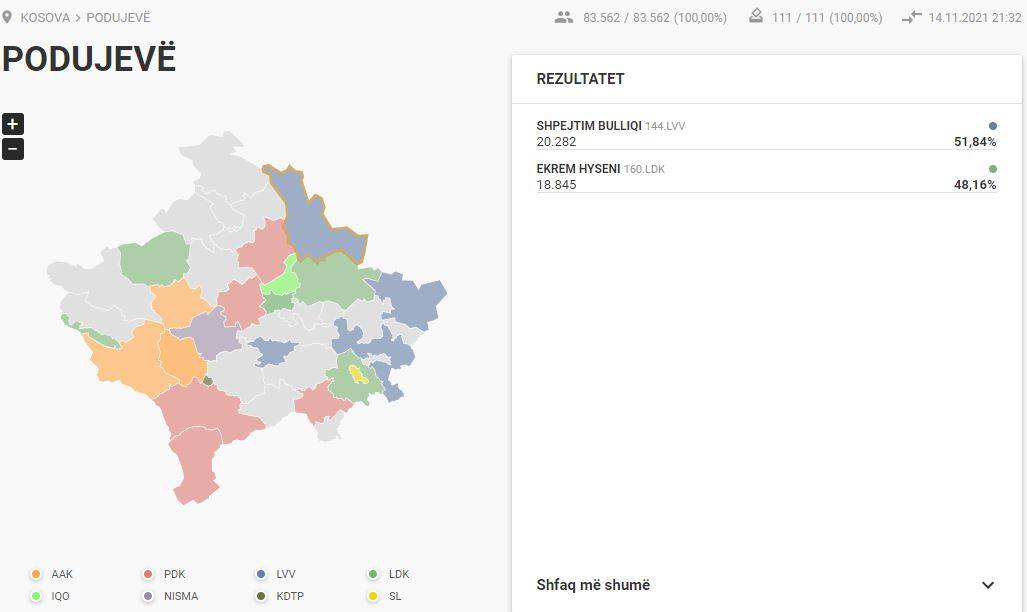Click the green dot beside Ekrem Hyseni
Image resolution: width=1027 pixels, height=612 pixels.
[992, 169]
